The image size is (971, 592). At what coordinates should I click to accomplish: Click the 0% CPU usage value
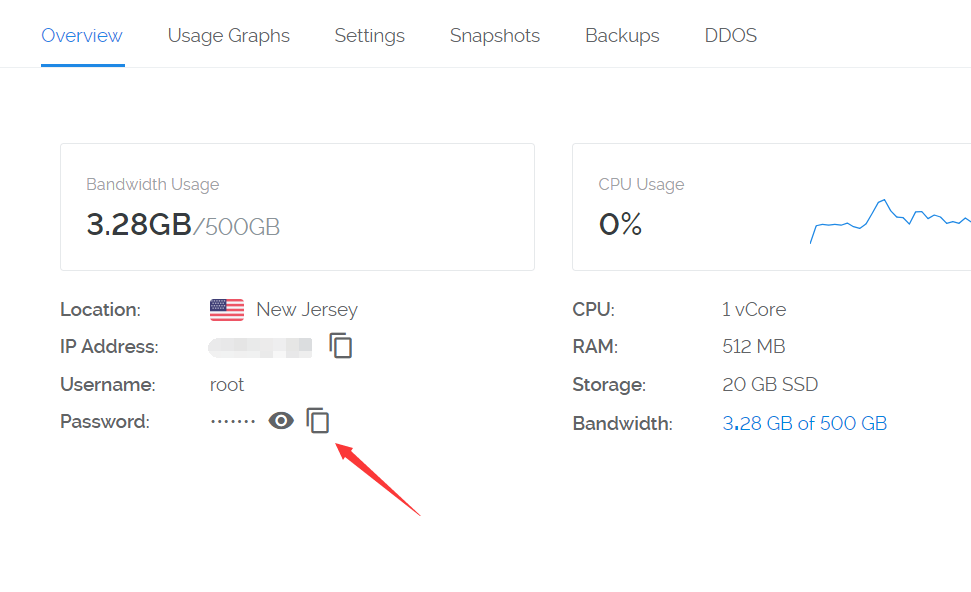(x=620, y=225)
